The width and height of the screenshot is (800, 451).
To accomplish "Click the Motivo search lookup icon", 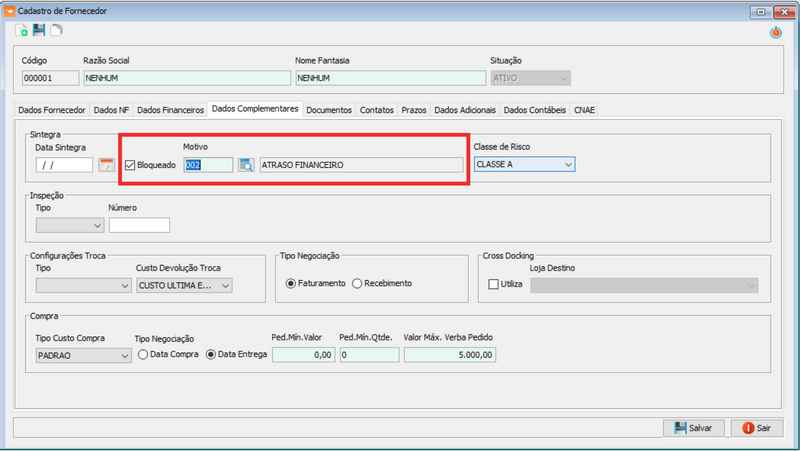I will [246, 165].
